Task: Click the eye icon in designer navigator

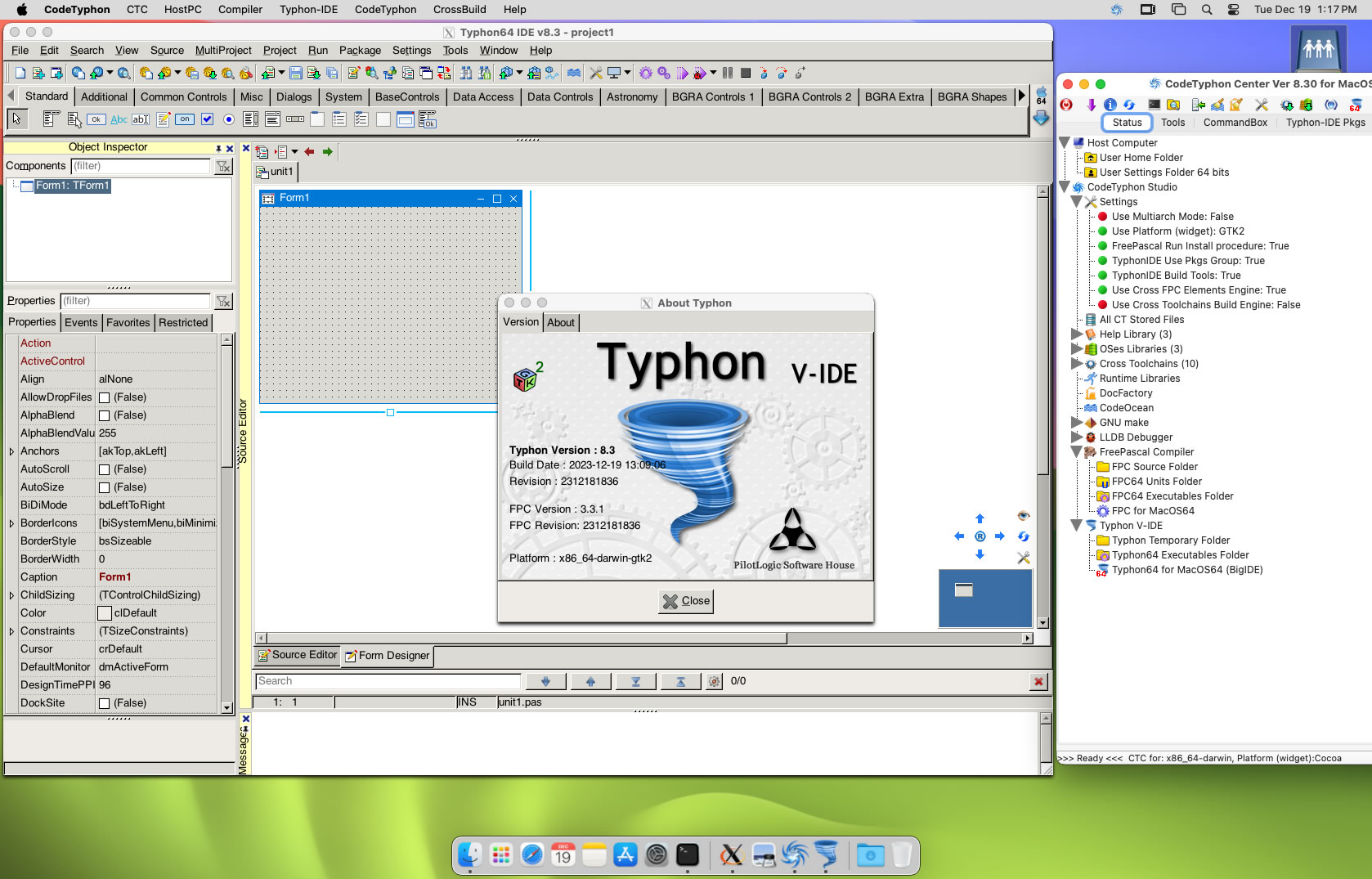Action: pyautogui.click(x=1023, y=516)
